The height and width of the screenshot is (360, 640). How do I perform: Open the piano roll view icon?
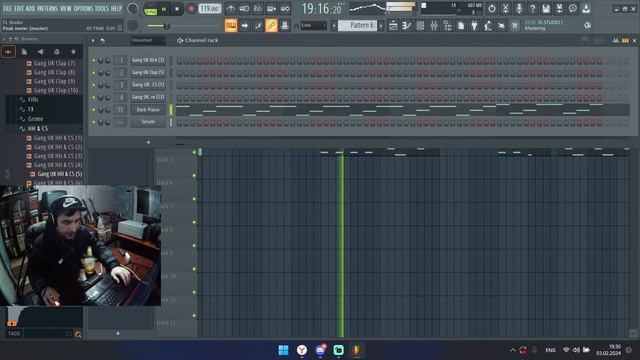(407, 26)
